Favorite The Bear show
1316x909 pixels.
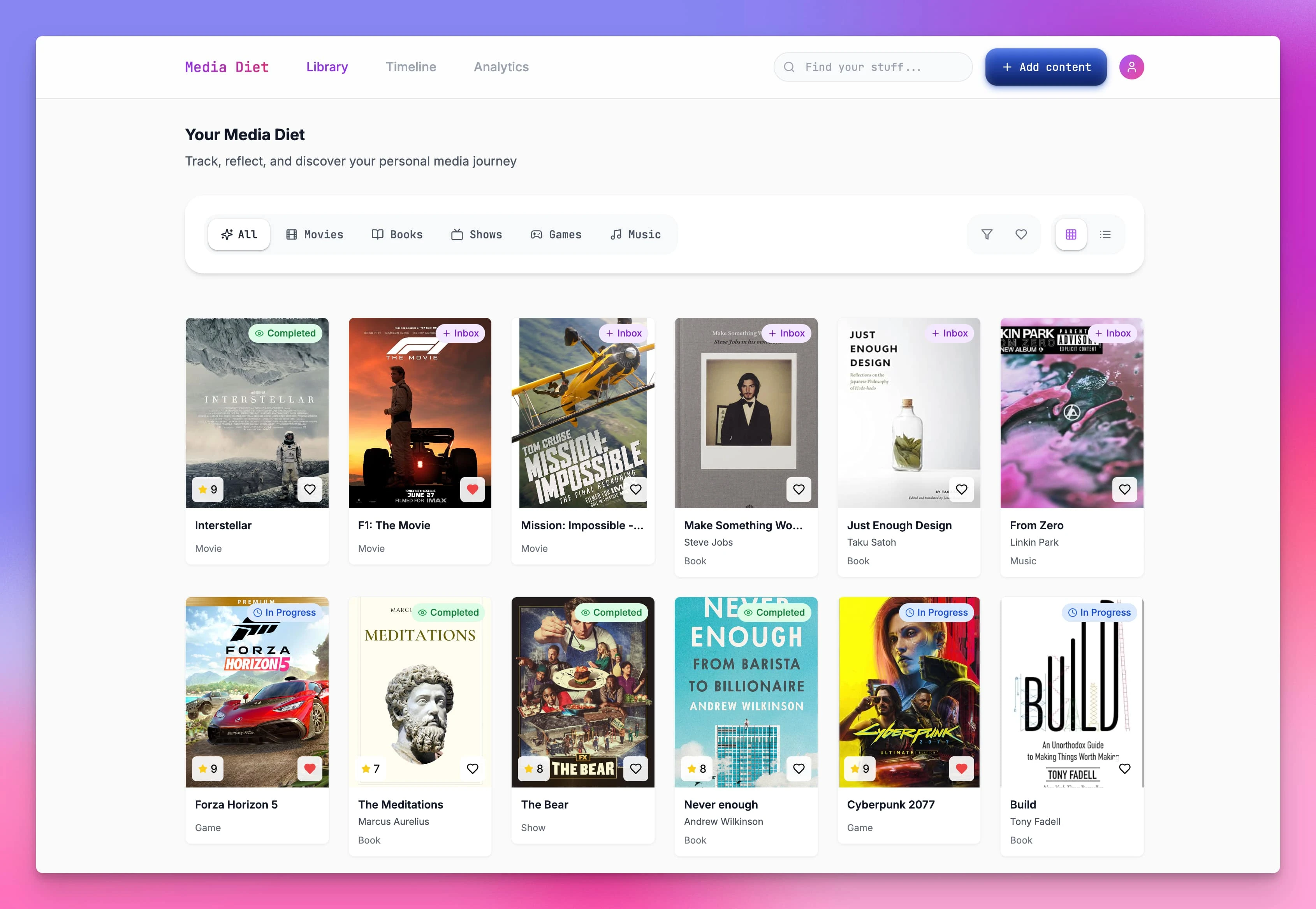click(x=635, y=768)
